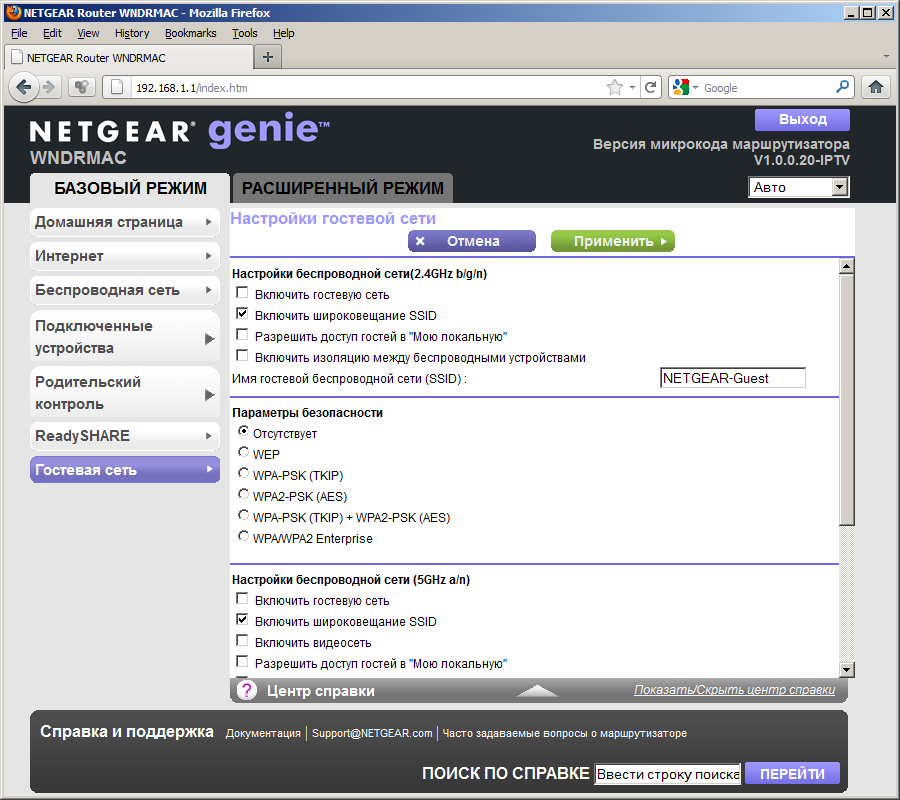Click the Reload page icon
This screenshot has width=900, height=800.
(650, 87)
